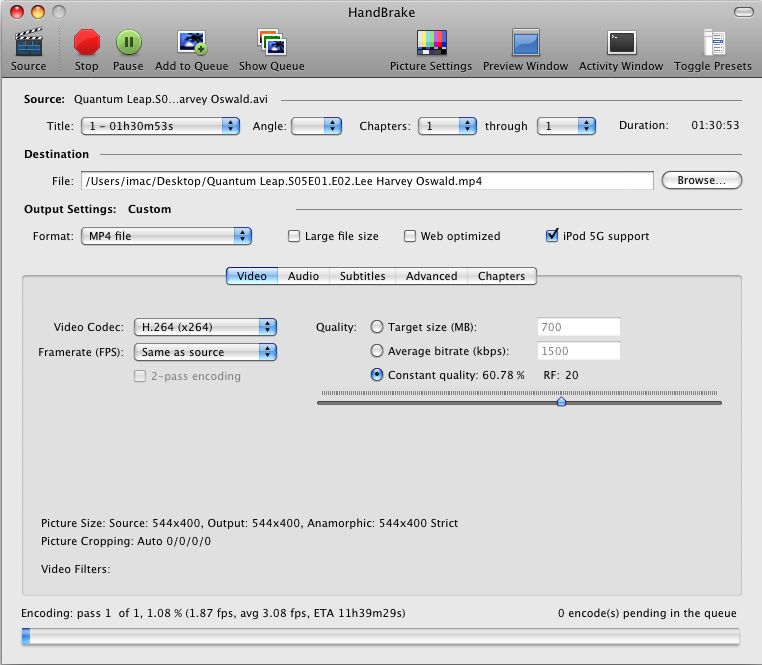Enable Web optimized checkbox
The height and width of the screenshot is (665, 762).
tap(410, 236)
